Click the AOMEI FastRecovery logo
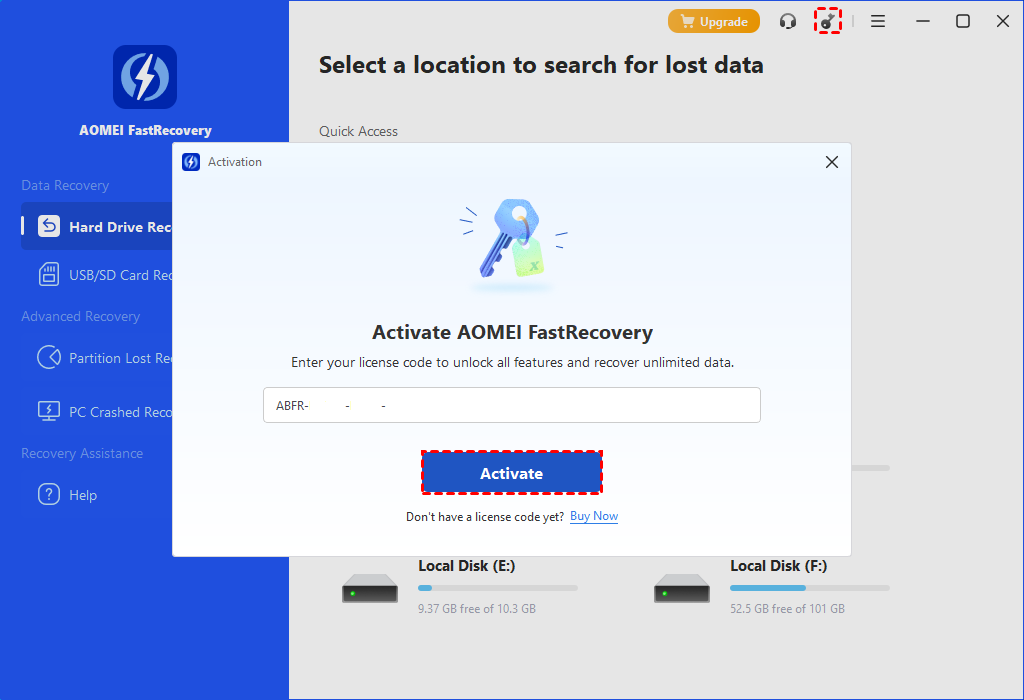The width and height of the screenshot is (1024, 700). pyautogui.click(x=145, y=77)
